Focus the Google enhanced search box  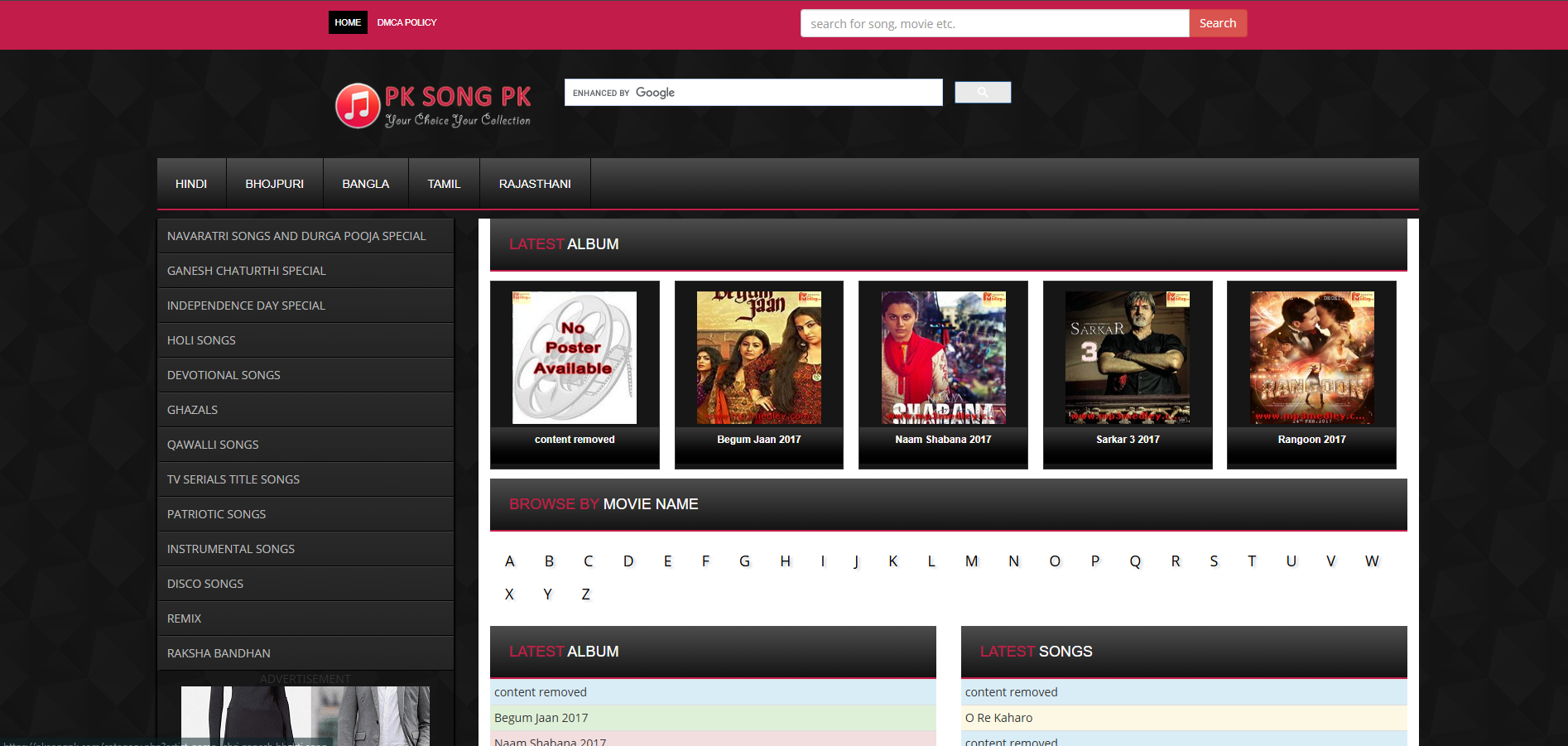753,93
